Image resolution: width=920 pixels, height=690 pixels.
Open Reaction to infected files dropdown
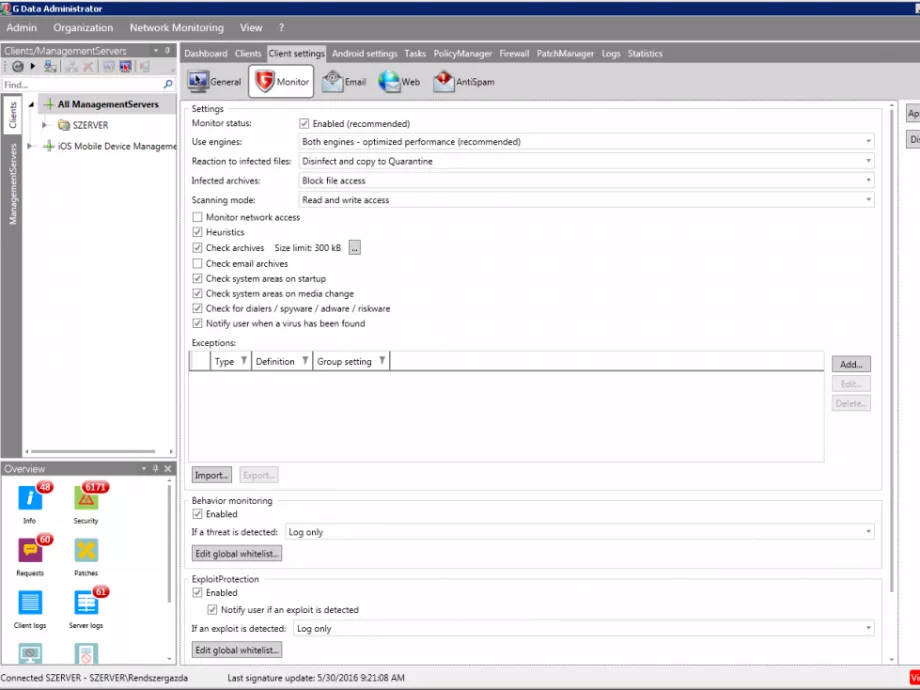tap(586, 161)
